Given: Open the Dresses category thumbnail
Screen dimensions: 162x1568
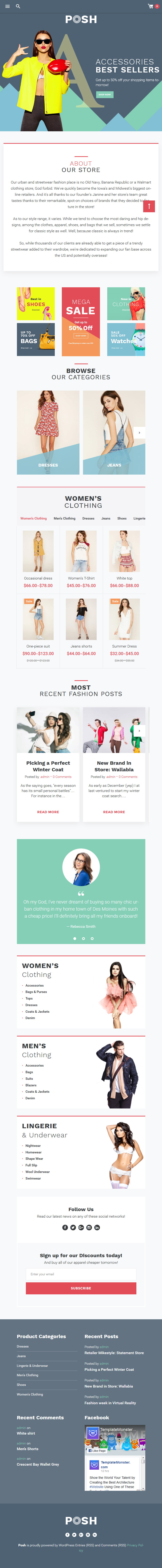Looking at the screenshot, I should [x=48, y=433].
